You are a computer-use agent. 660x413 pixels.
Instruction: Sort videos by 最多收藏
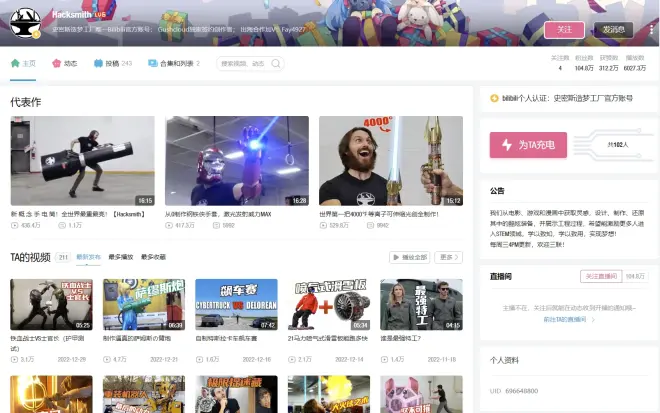pos(153,257)
